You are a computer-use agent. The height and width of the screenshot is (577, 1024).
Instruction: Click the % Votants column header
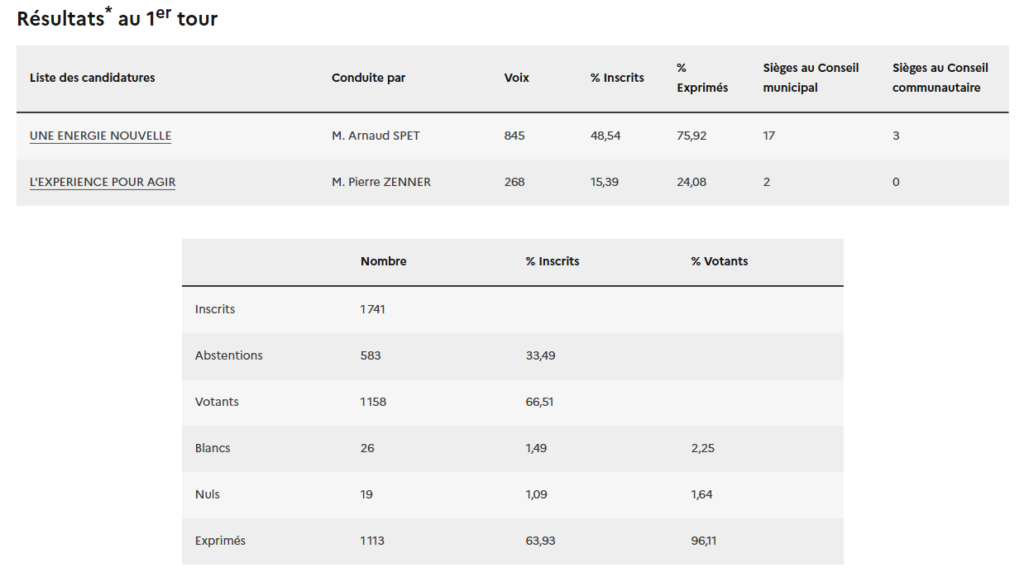point(719,262)
